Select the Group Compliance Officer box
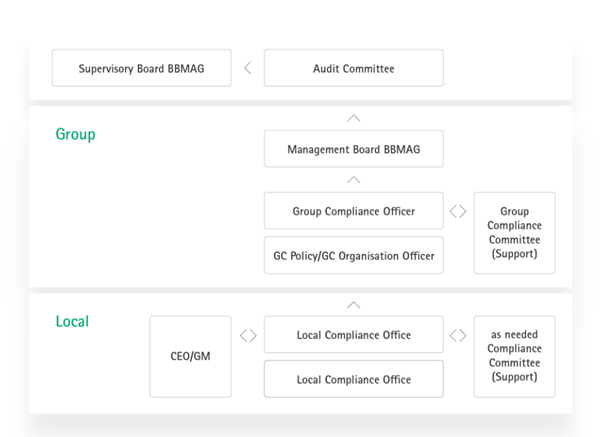The height and width of the screenshot is (437, 602). pyautogui.click(x=354, y=211)
